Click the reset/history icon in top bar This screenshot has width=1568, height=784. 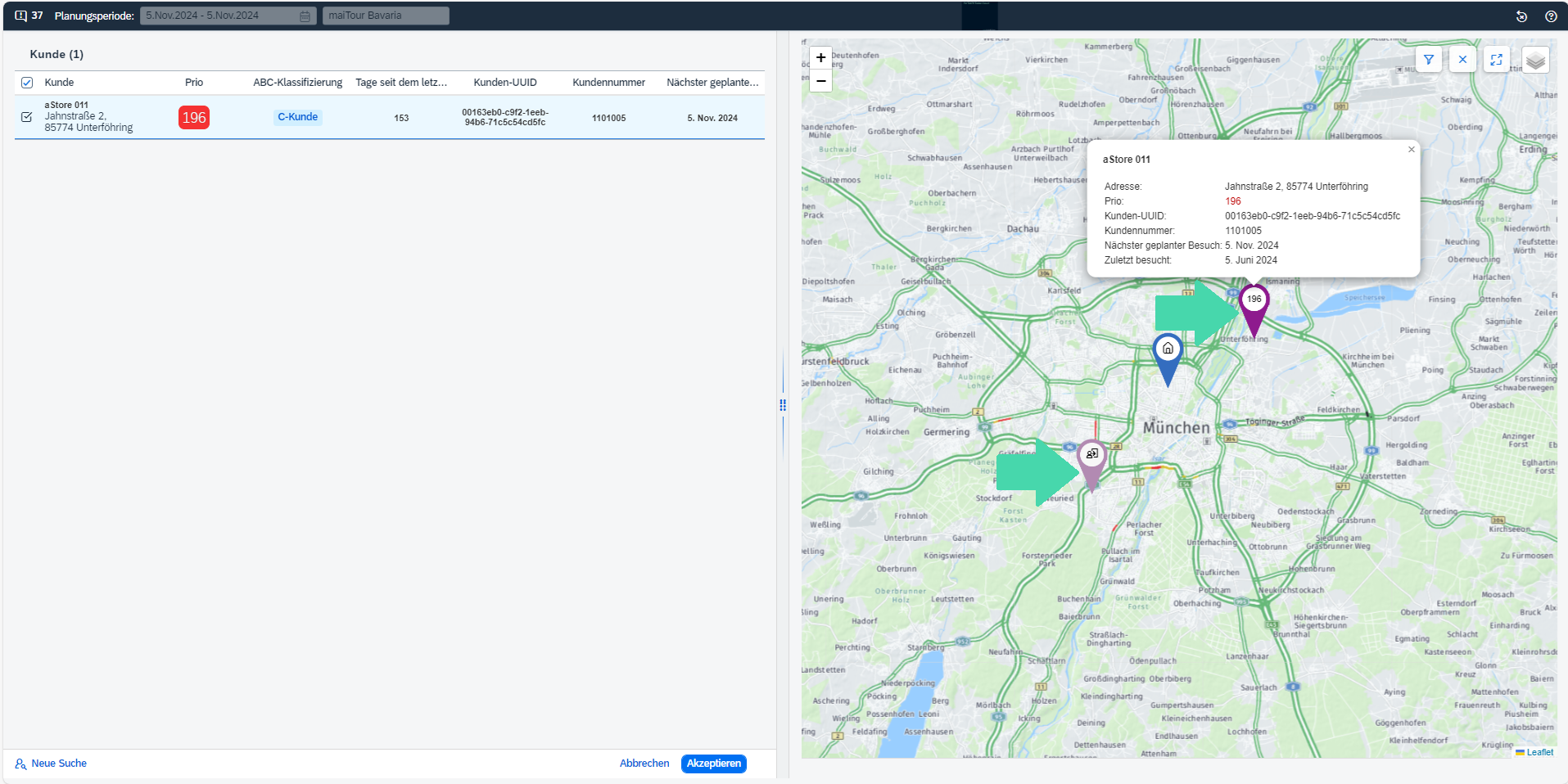point(1521,16)
